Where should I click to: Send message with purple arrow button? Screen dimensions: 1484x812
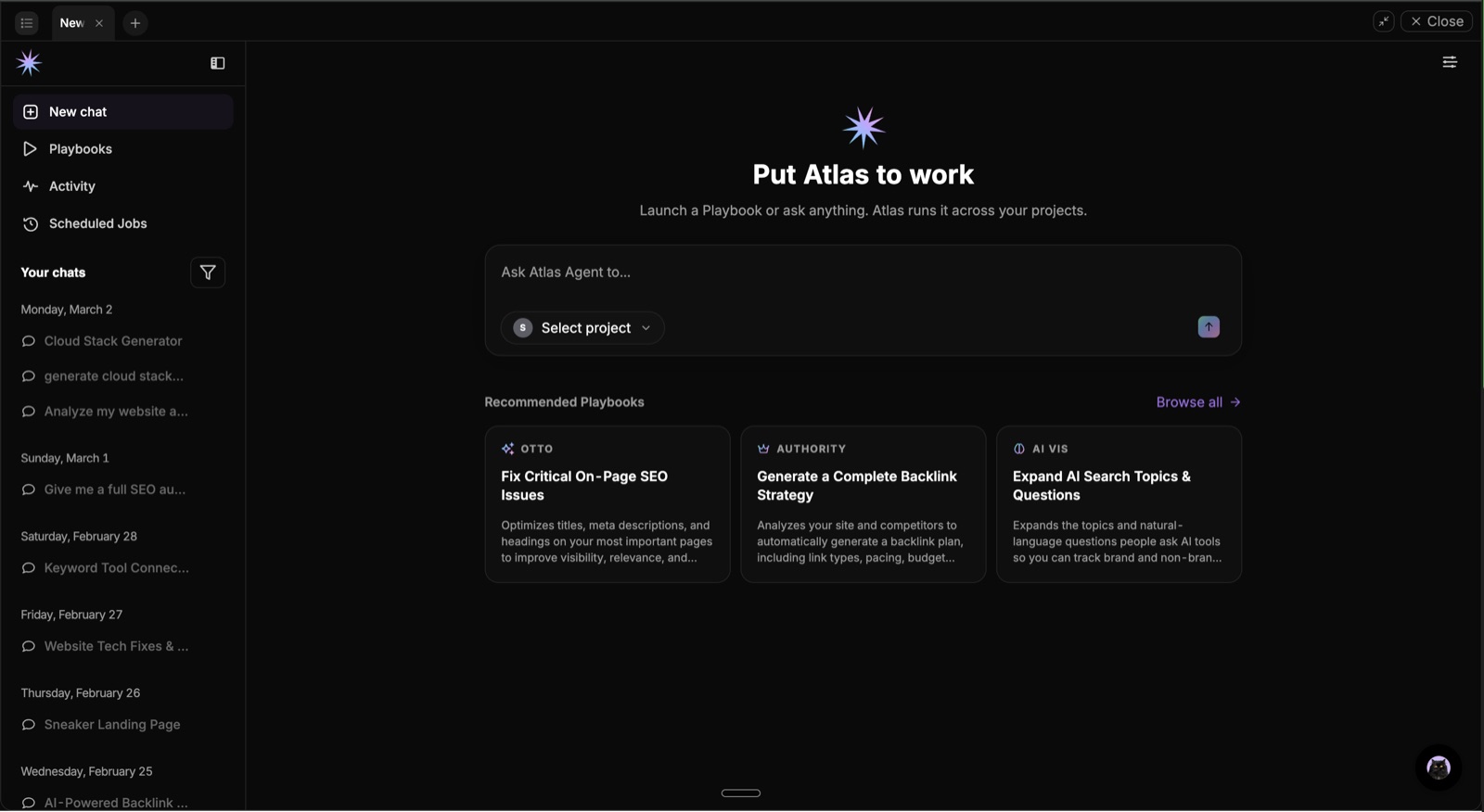pos(1209,327)
